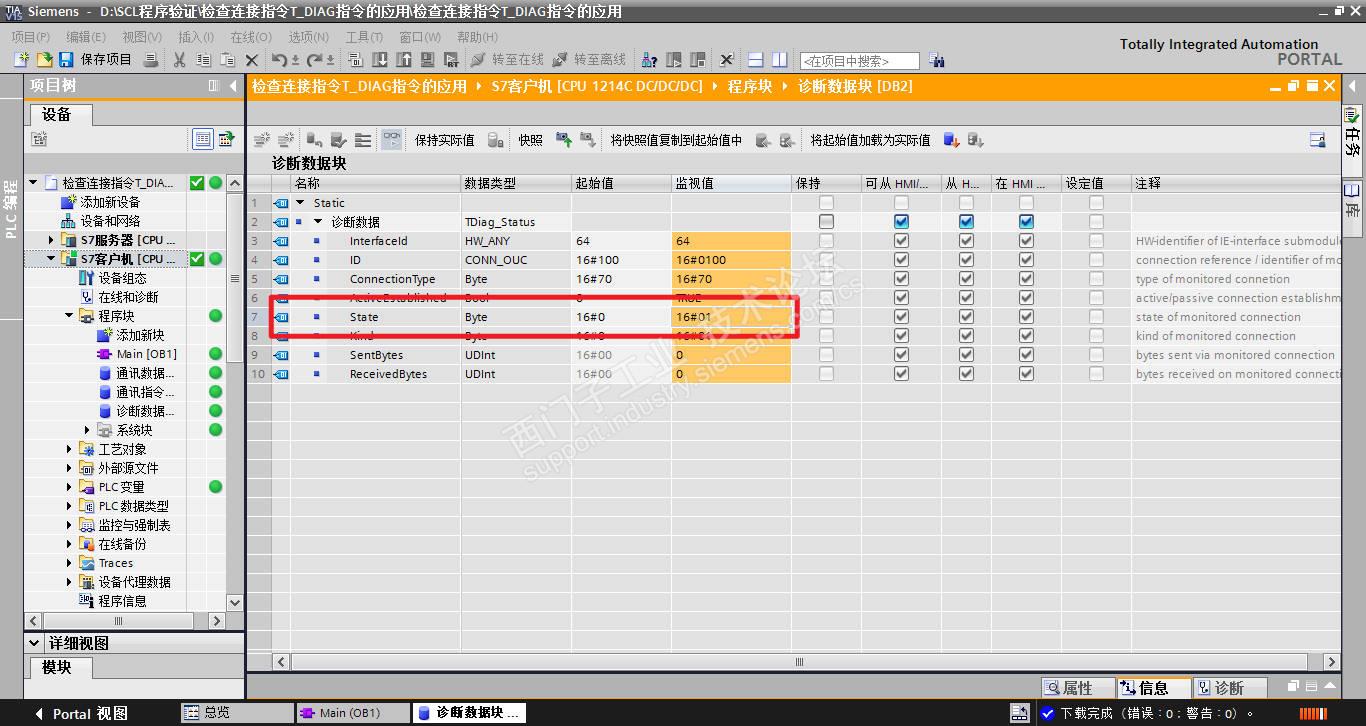Click the redo arrow icon
Image resolution: width=1366 pixels, height=726 pixels.
point(316,60)
